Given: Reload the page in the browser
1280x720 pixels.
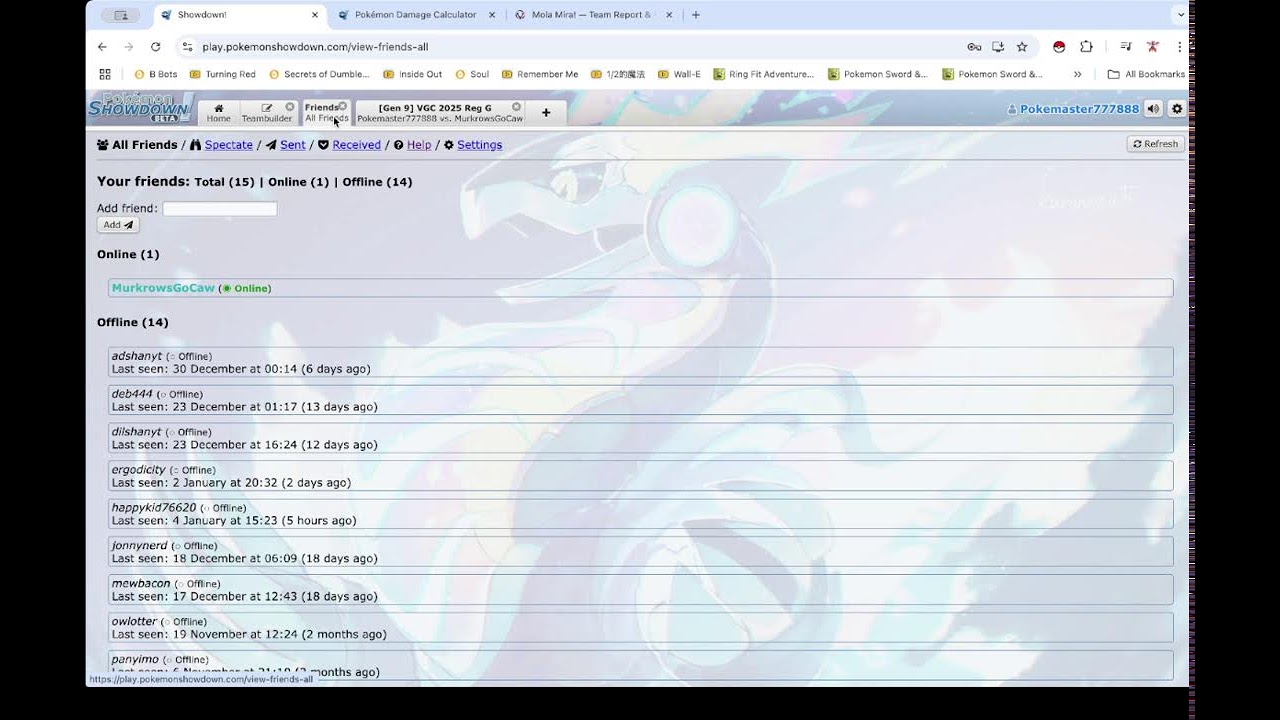Looking at the screenshot, I should click(155, 47).
